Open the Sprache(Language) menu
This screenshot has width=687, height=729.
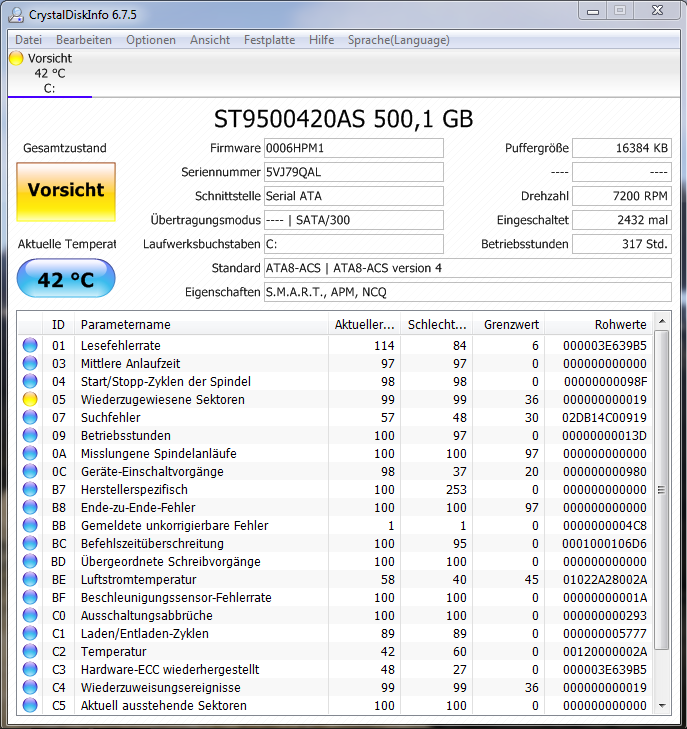(x=398, y=40)
